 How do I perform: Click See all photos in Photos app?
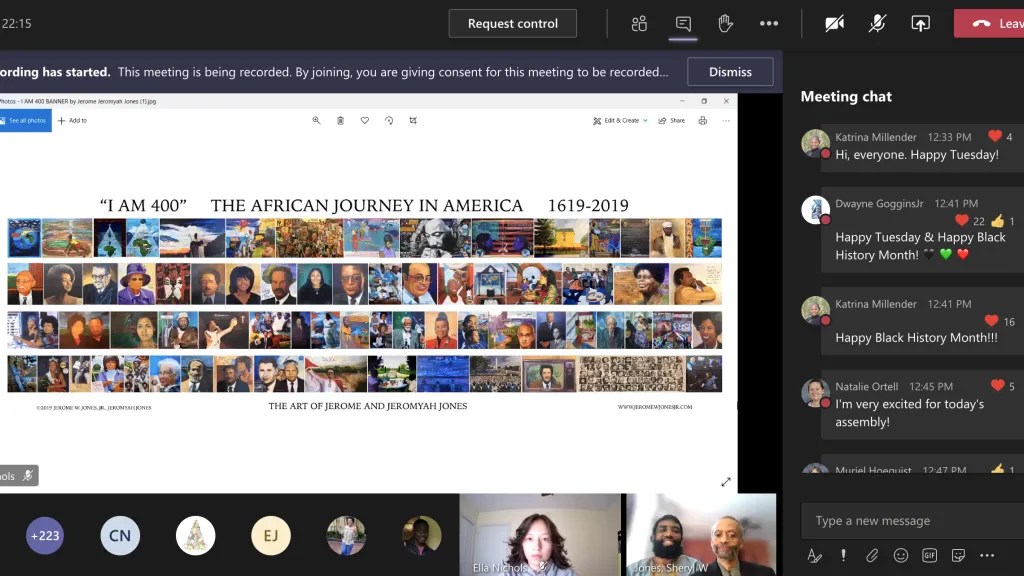pyautogui.click(x=25, y=120)
